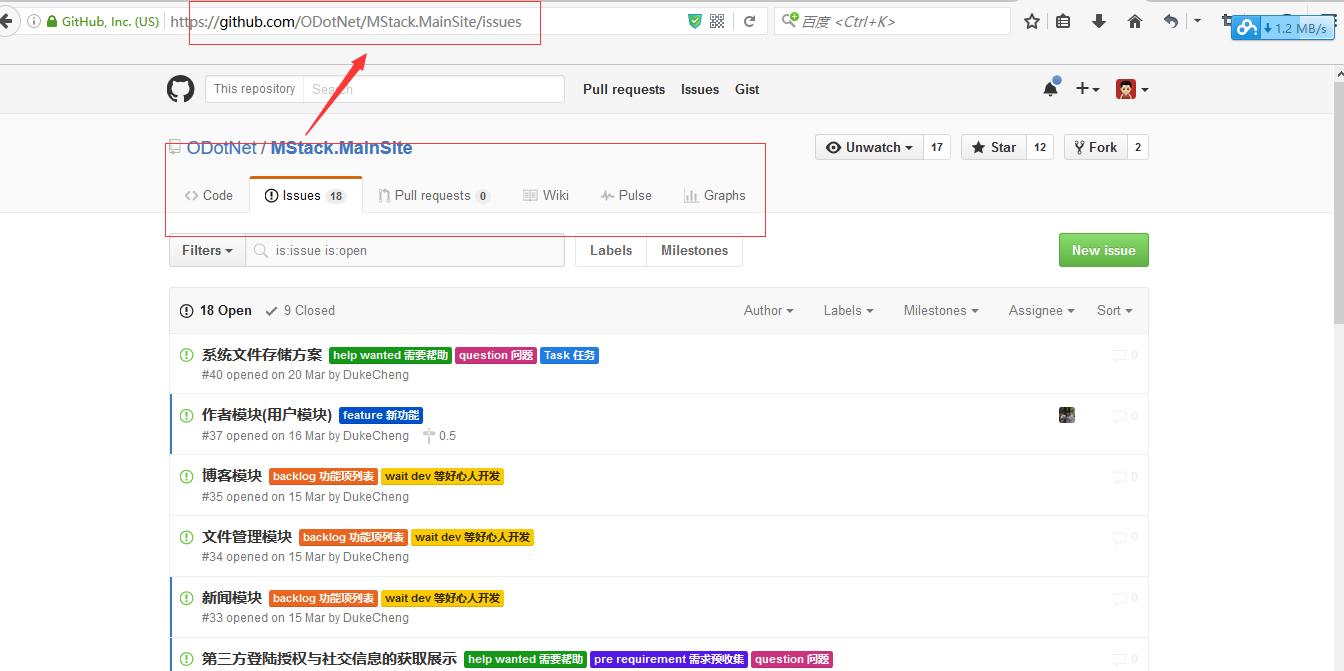This screenshot has width=1344, height=671.
Task: Open the notifications bell icon
Action: pyautogui.click(x=1050, y=88)
